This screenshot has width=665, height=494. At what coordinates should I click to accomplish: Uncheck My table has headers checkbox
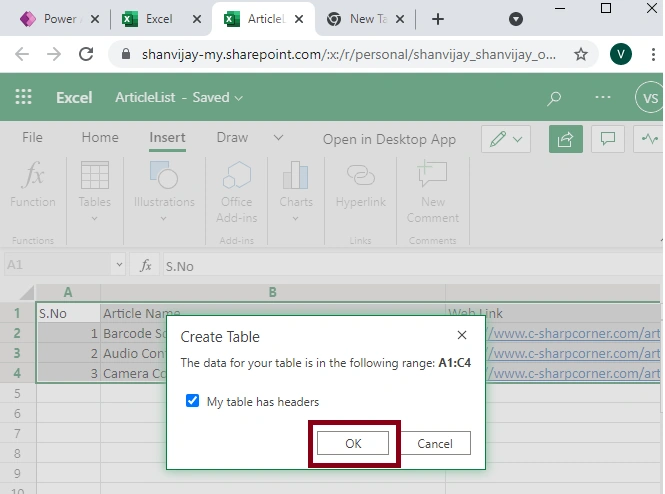pyautogui.click(x=193, y=401)
